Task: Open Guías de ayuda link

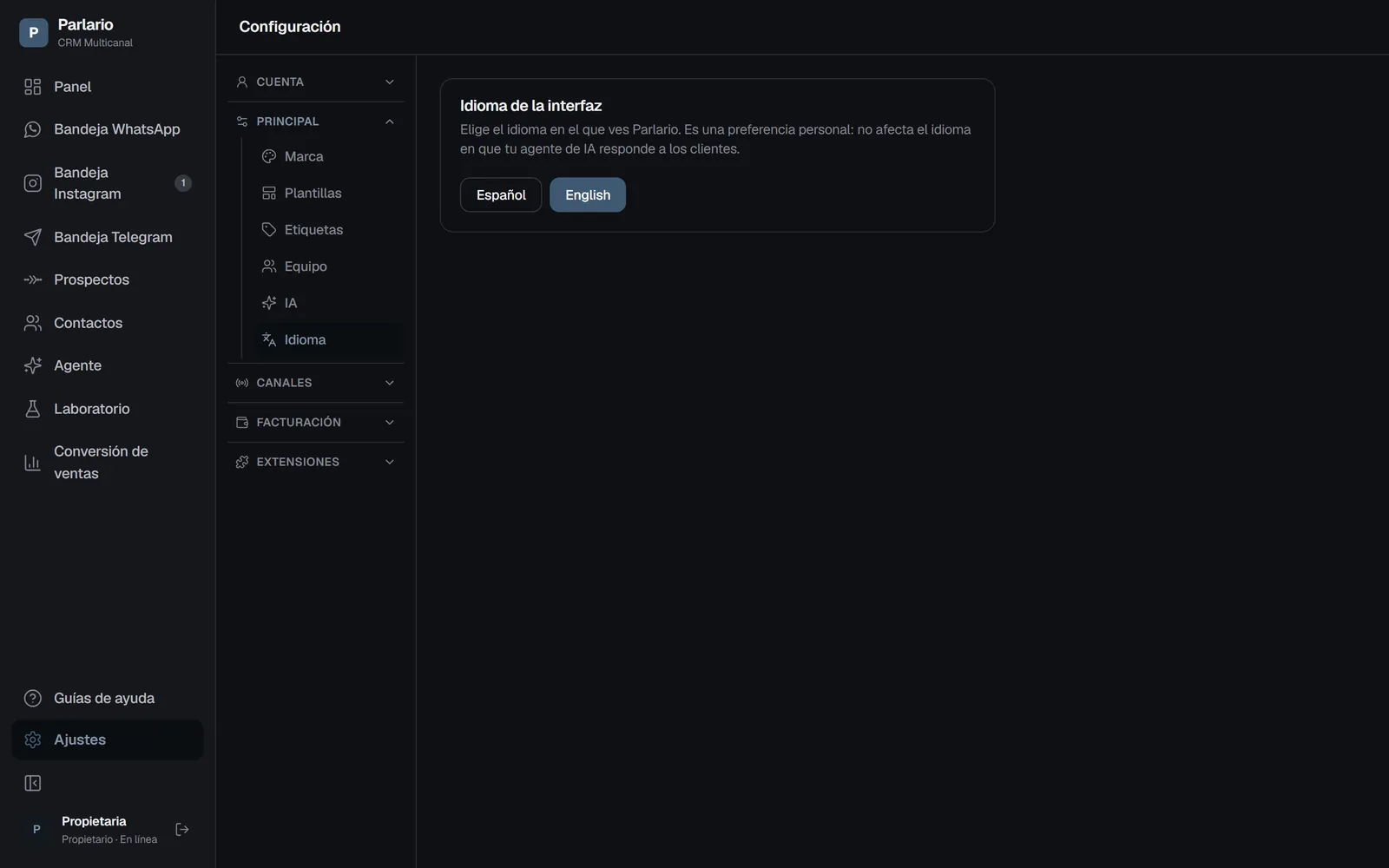Action: (108, 699)
